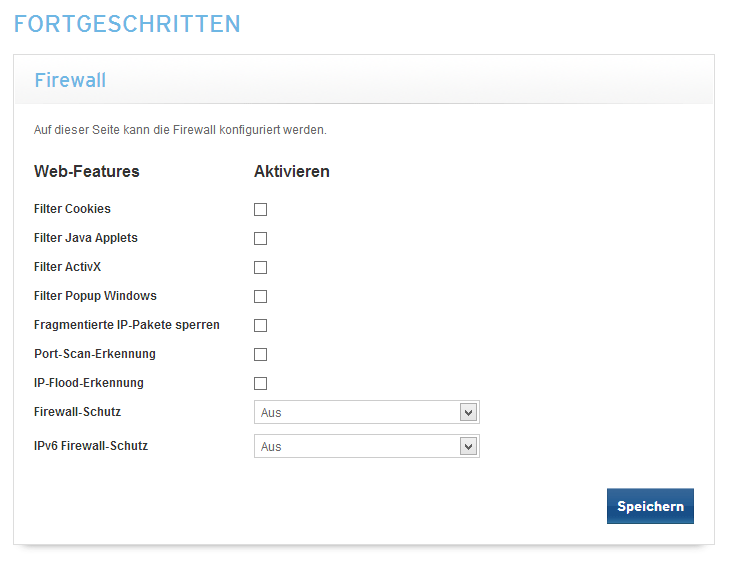The height and width of the screenshot is (579, 750).
Task: Click the firewall description text
Action: click(x=180, y=130)
